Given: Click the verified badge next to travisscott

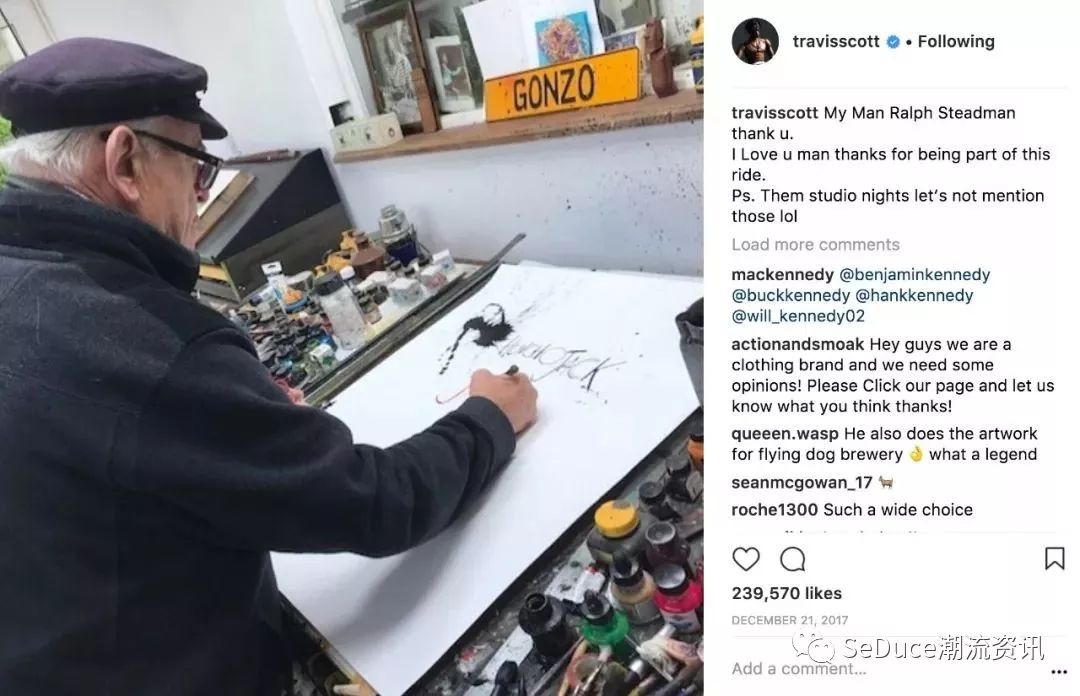Looking at the screenshot, I should point(893,41).
